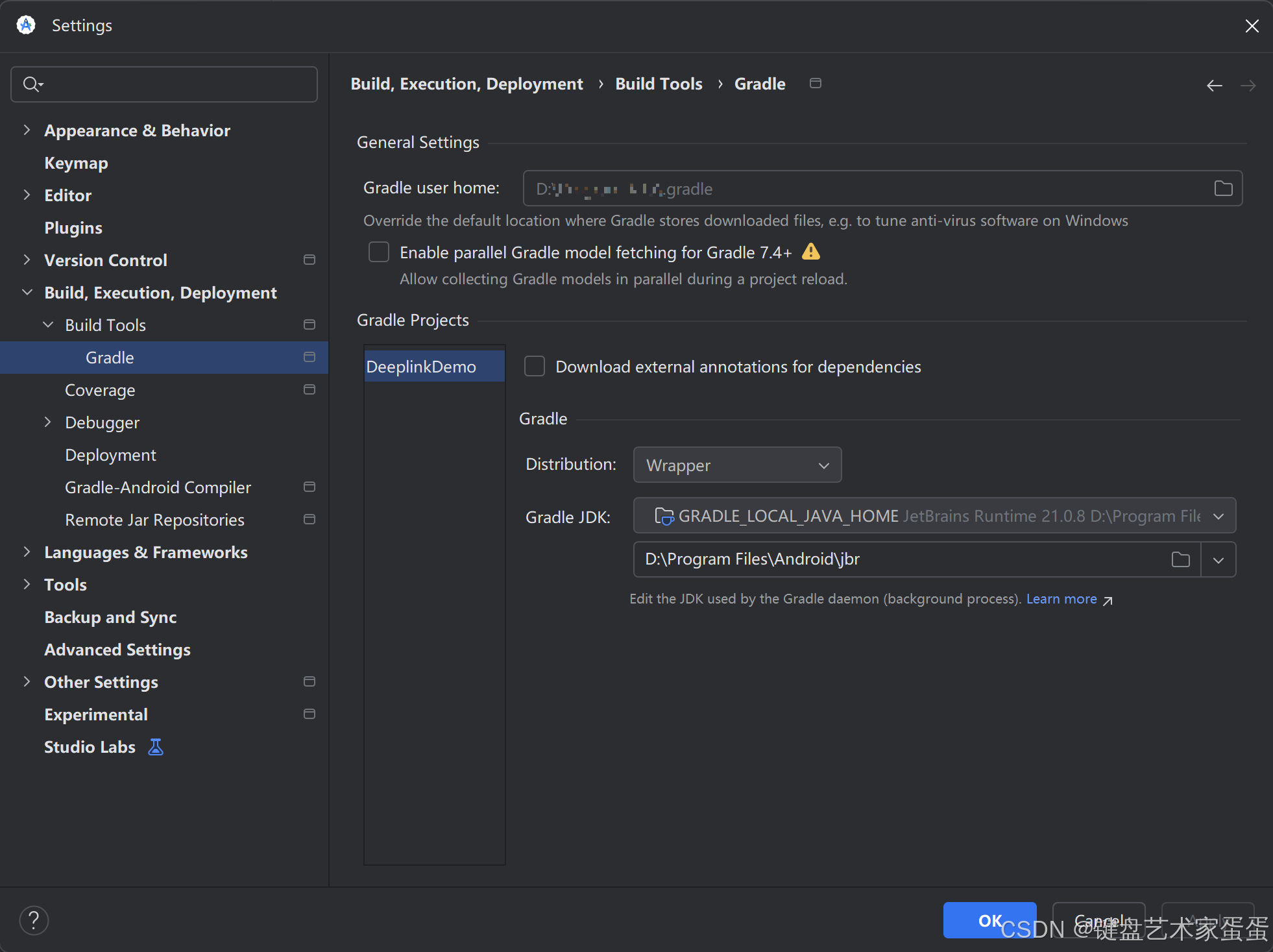Select Deployment in the settings tree
Screen dimensions: 1273x952
click(x=110, y=455)
